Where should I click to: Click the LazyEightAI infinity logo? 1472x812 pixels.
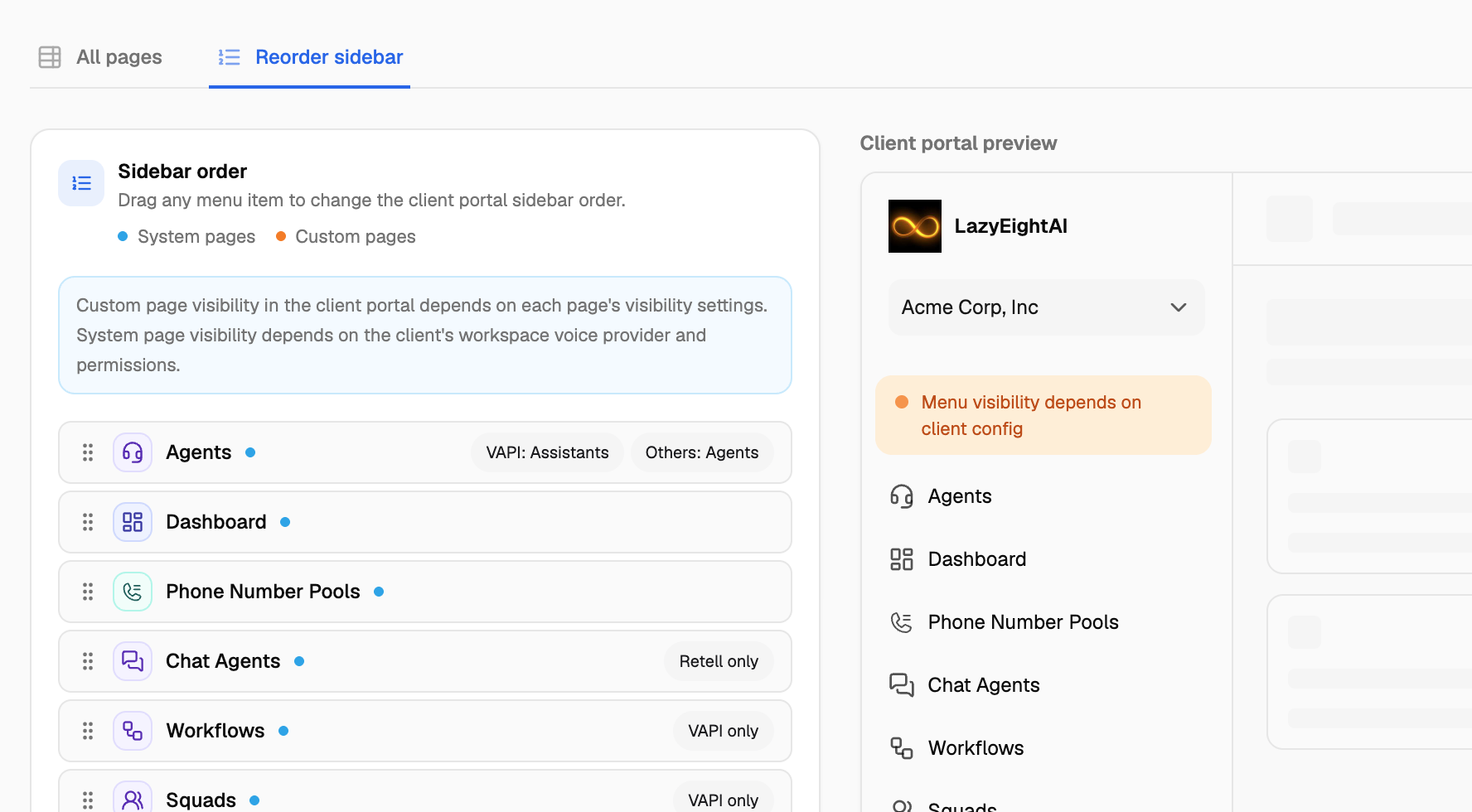click(915, 226)
